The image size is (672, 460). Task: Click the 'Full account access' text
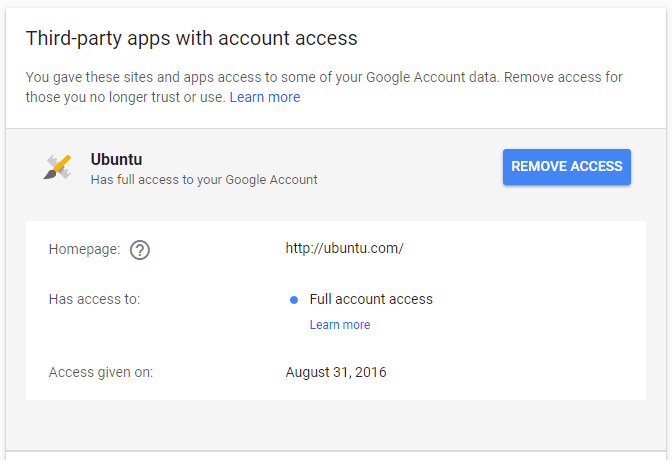click(x=371, y=299)
